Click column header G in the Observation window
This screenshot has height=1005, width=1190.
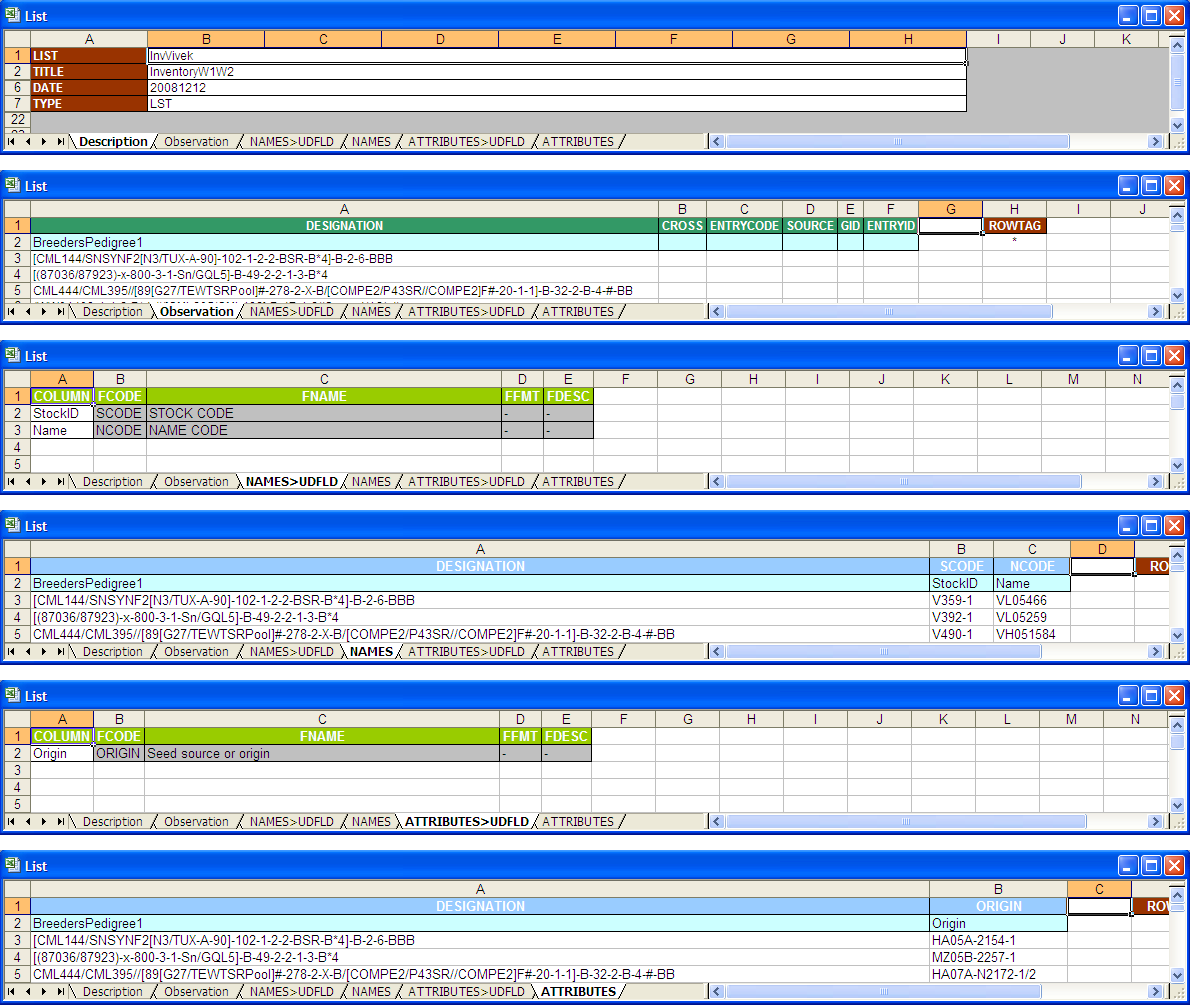point(950,209)
